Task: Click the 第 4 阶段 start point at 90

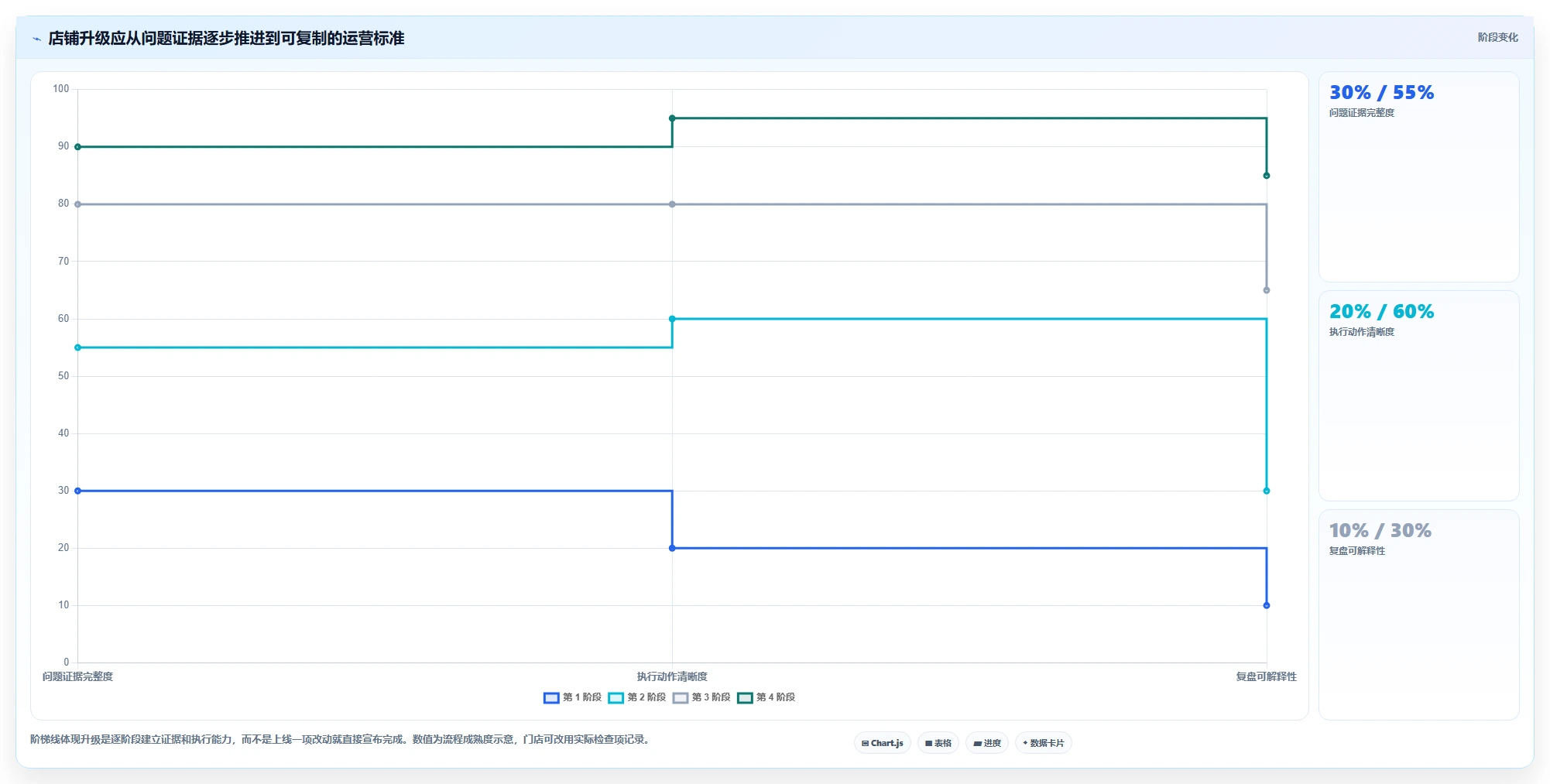Action: (77, 147)
